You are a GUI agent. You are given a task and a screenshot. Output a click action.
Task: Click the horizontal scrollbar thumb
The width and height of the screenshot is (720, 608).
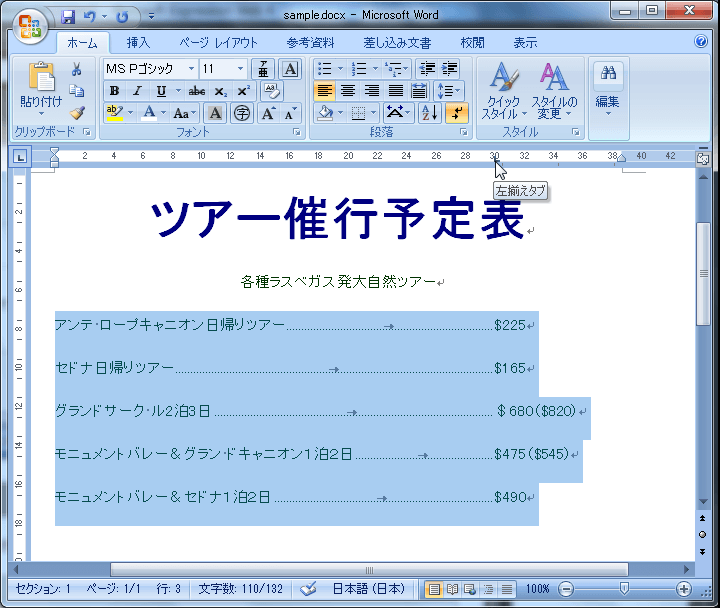(369, 570)
